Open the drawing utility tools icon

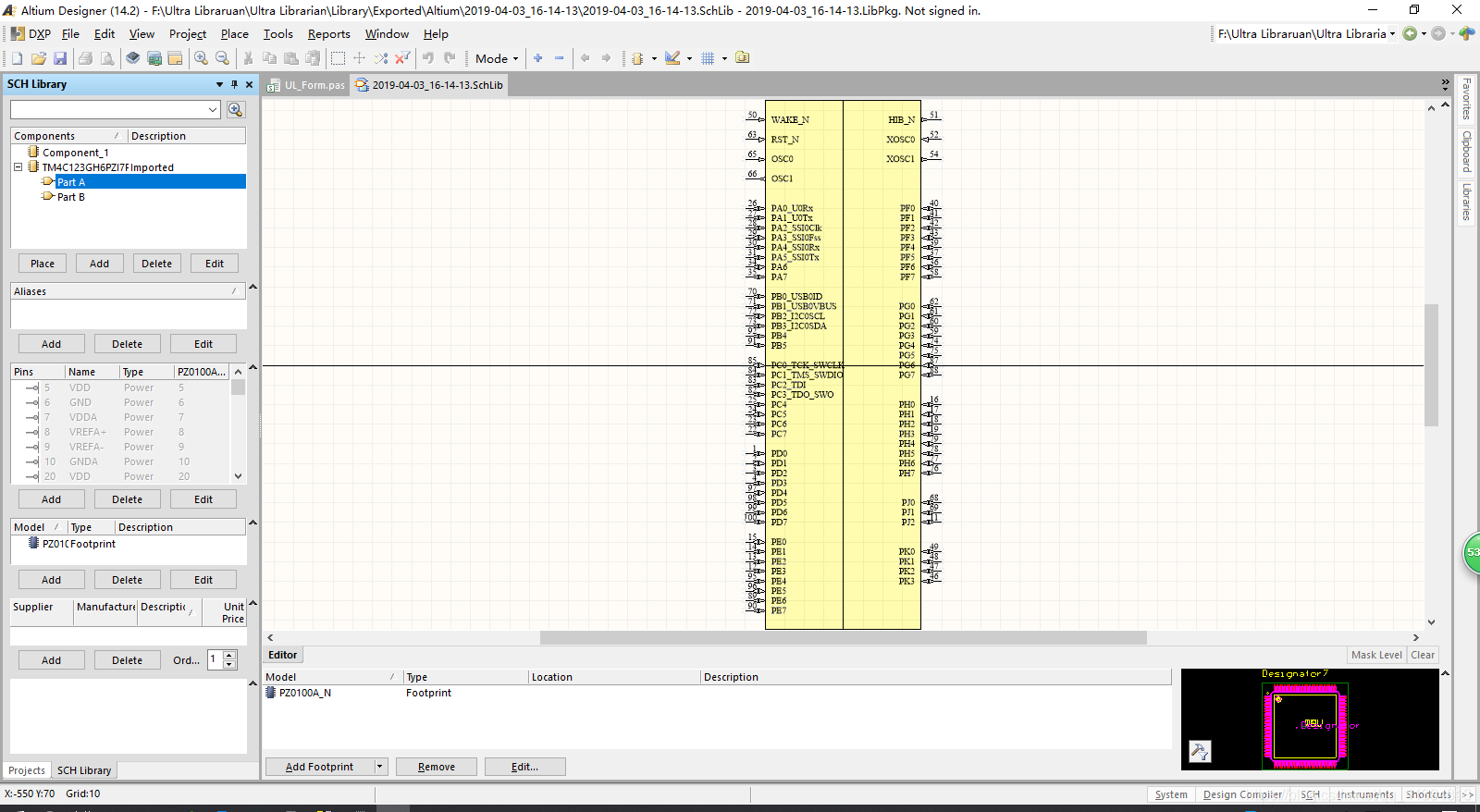672,58
